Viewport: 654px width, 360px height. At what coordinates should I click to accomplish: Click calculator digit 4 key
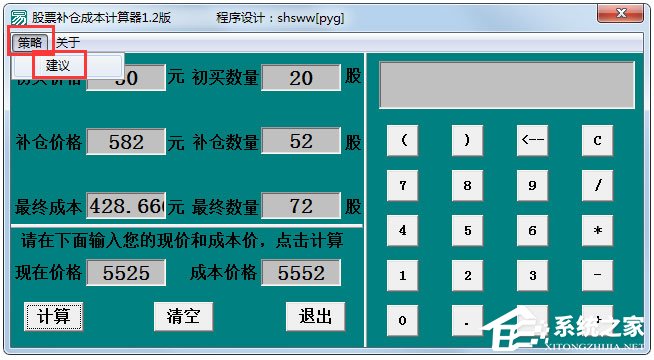coord(402,230)
